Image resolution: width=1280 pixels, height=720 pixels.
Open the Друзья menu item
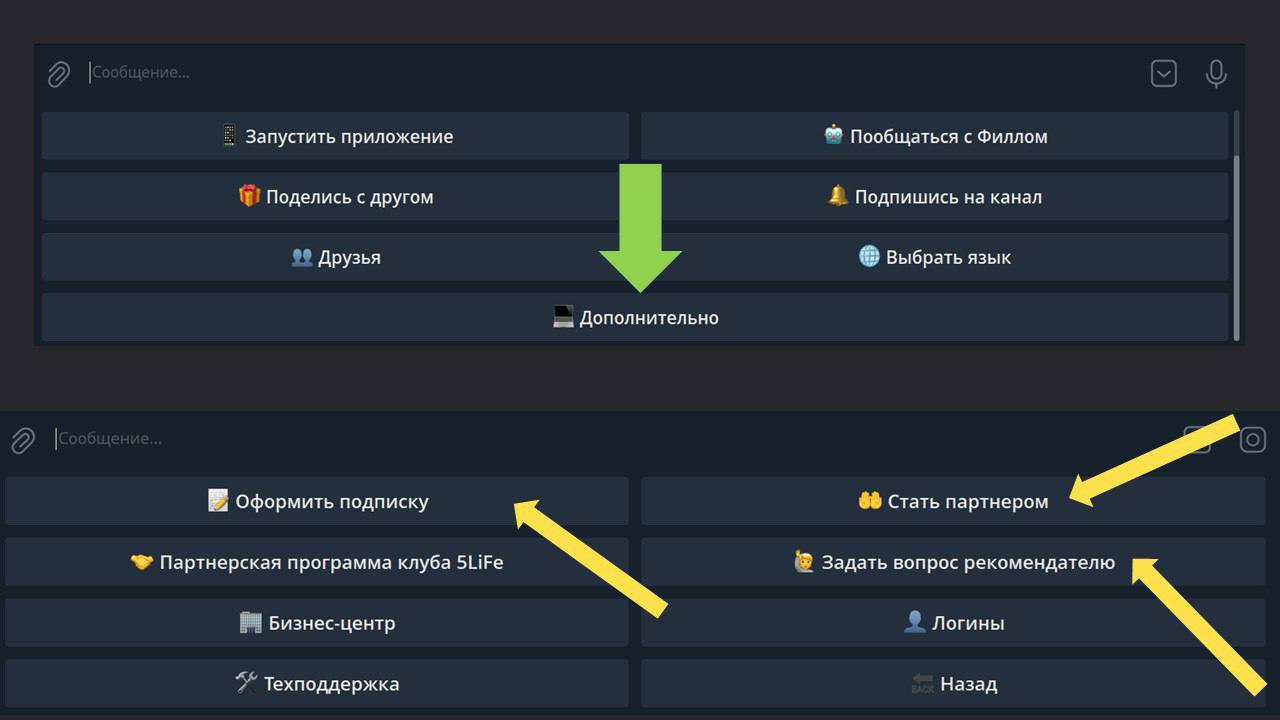click(x=335, y=258)
